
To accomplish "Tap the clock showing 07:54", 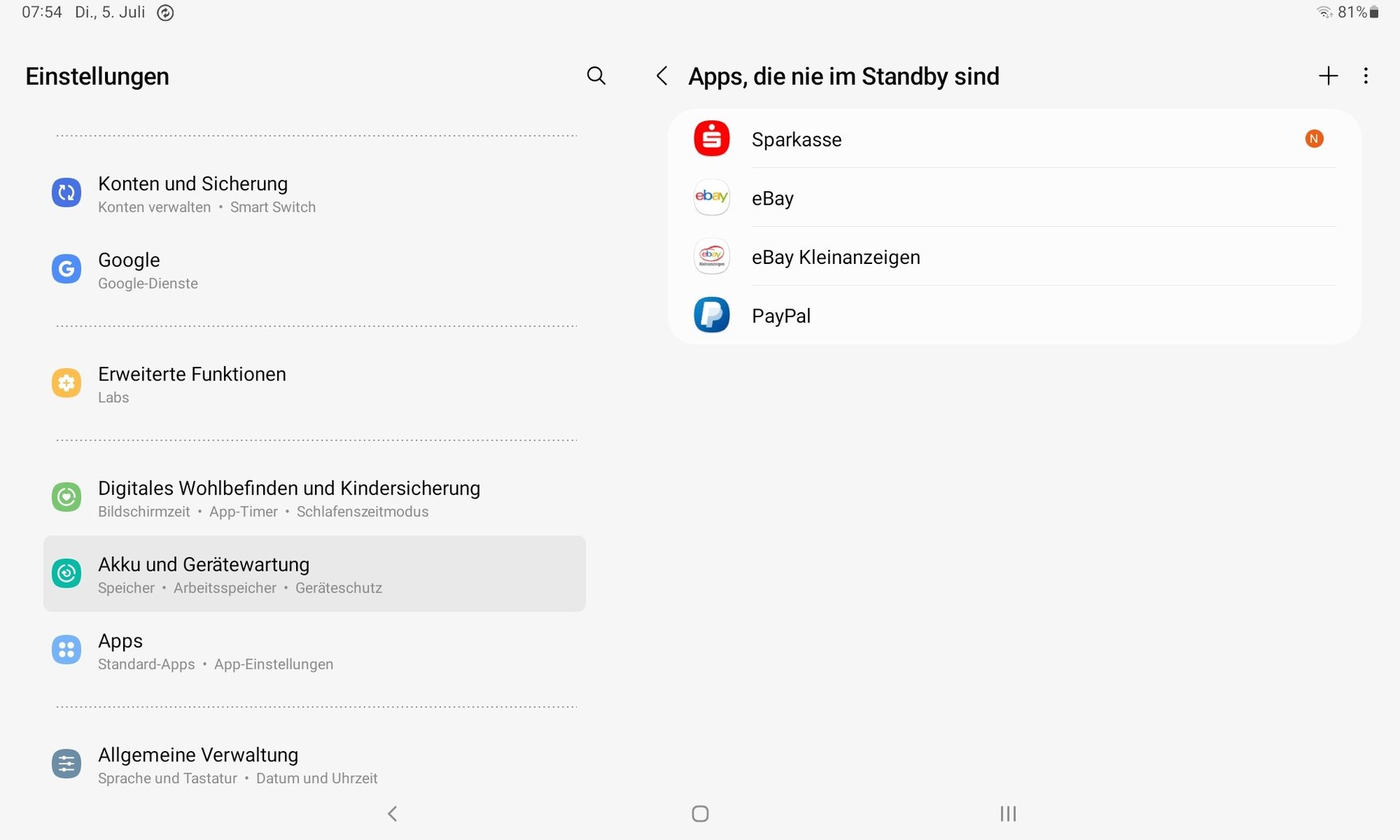I will pyautogui.click(x=42, y=12).
